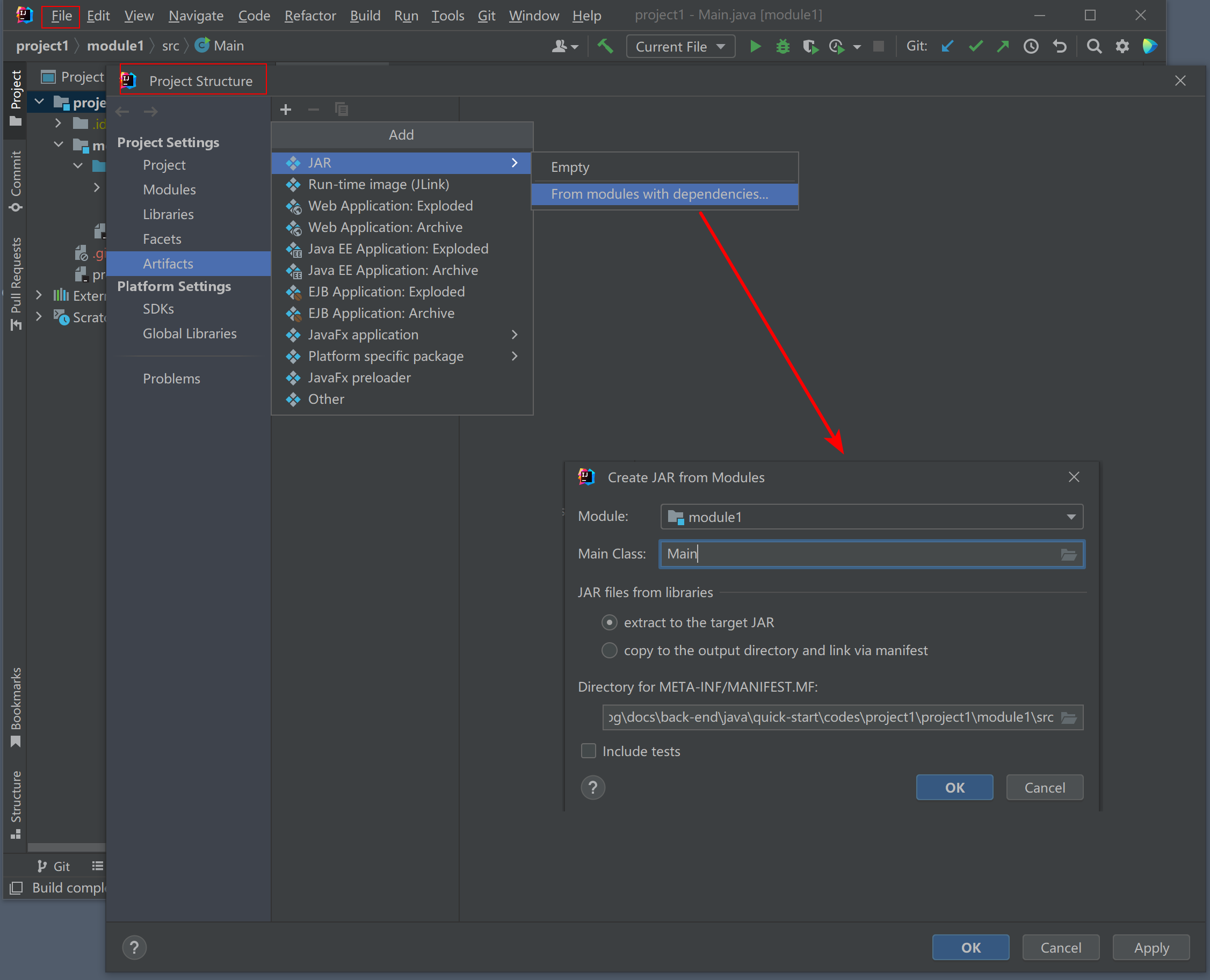Choose 'From modules with dependencies...' item
1210x980 pixels.
(x=664, y=194)
